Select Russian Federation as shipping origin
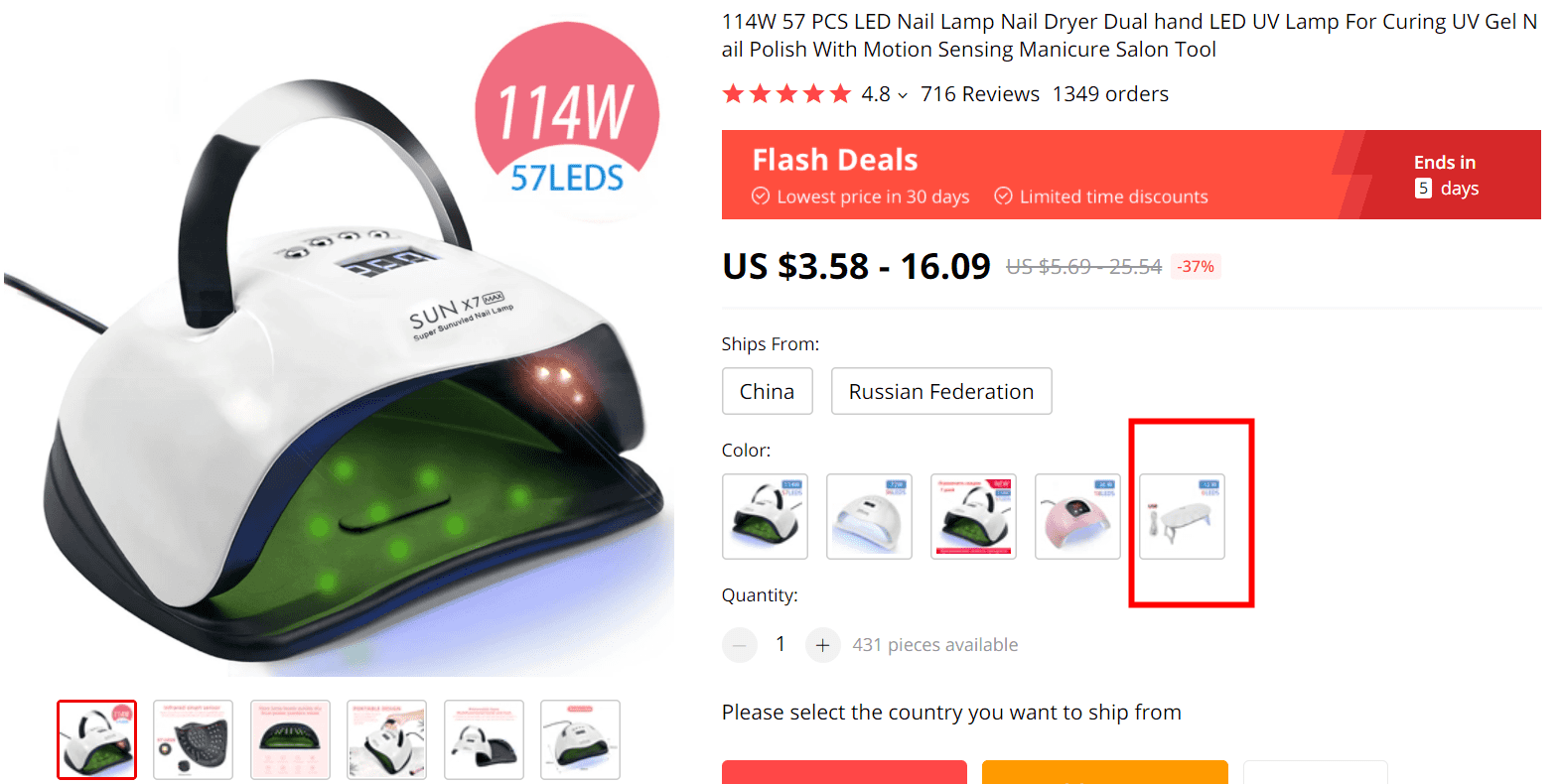1561x784 pixels. click(x=941, y=391)
